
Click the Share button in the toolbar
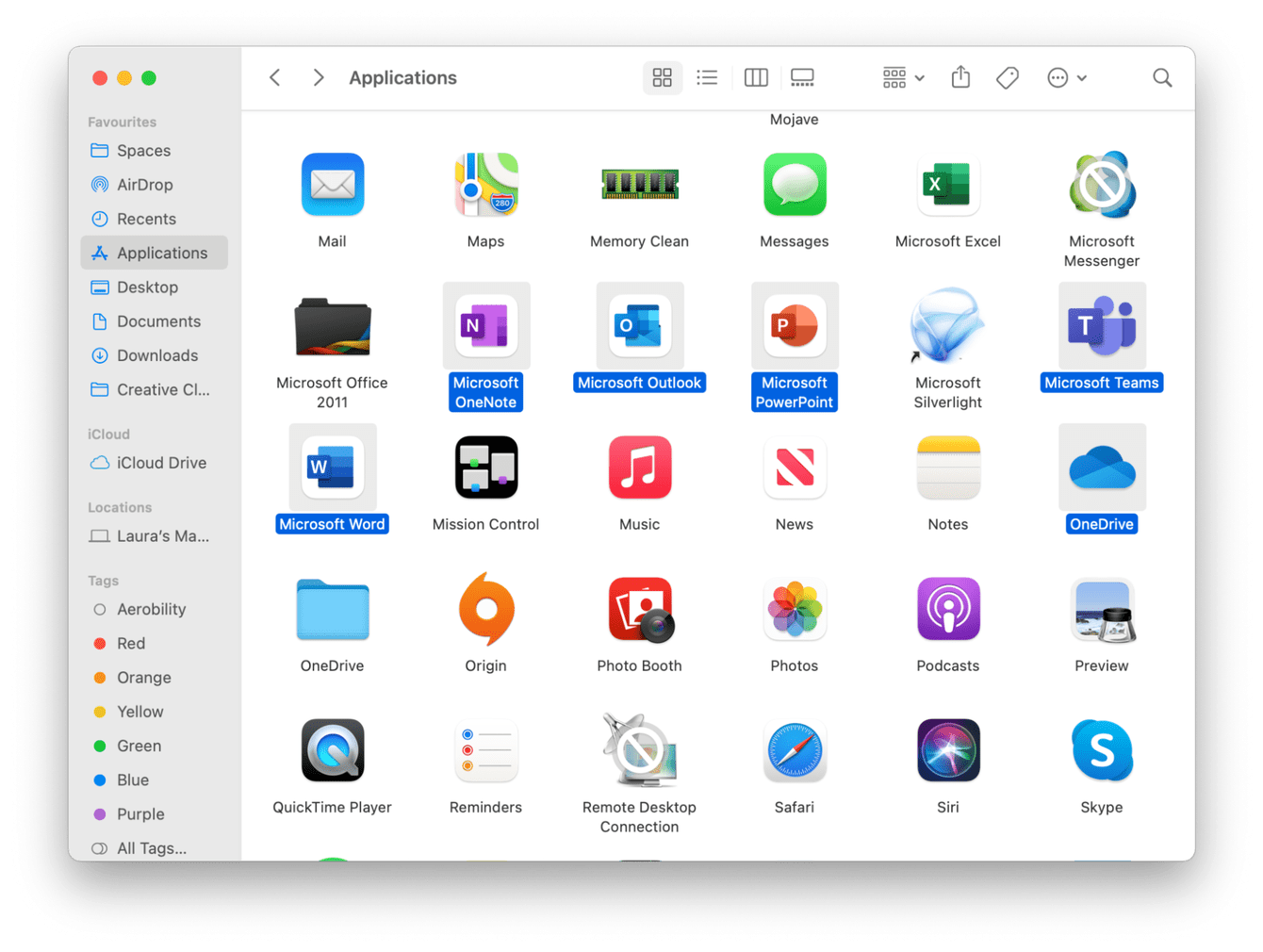point(960,77)
